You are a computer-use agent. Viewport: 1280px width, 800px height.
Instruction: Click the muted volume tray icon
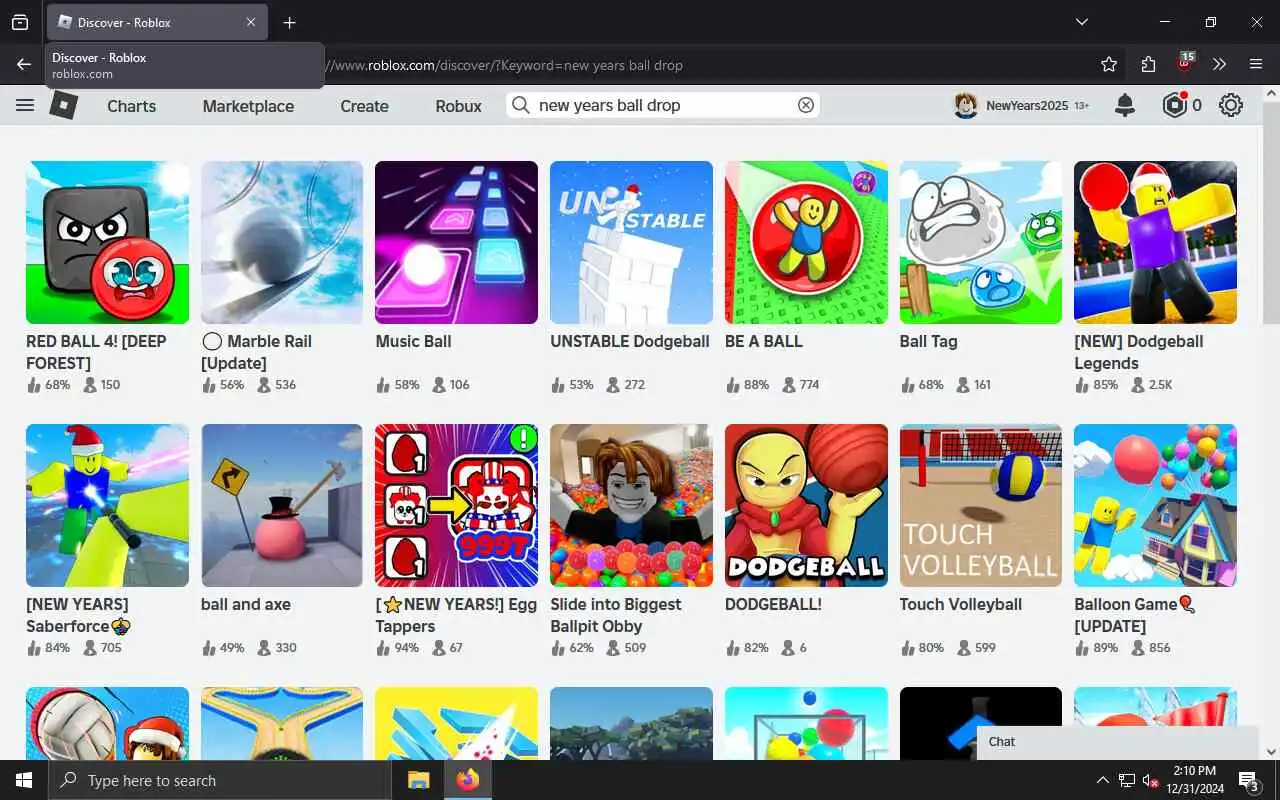point(1150,780)
